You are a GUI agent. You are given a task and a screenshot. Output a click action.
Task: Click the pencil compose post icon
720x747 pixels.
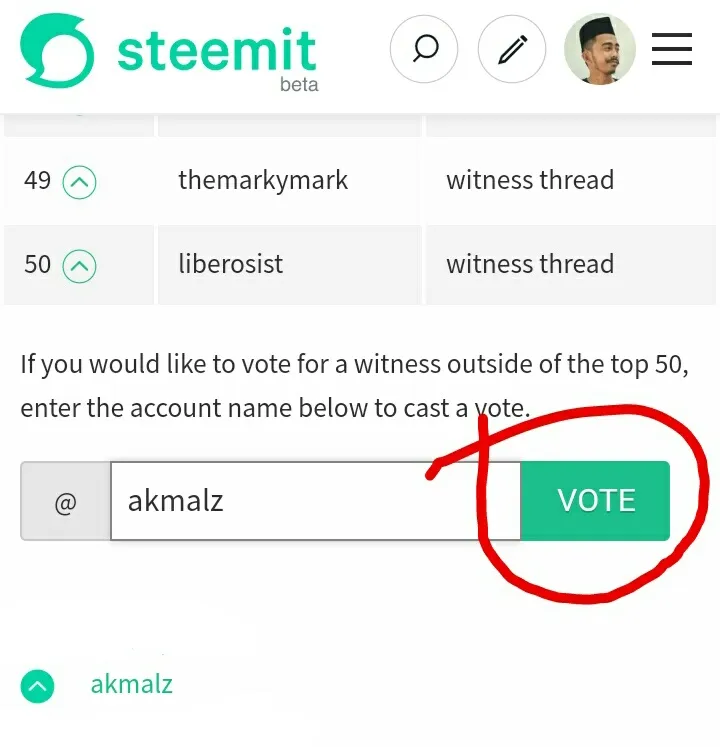(x=512, y=49)
